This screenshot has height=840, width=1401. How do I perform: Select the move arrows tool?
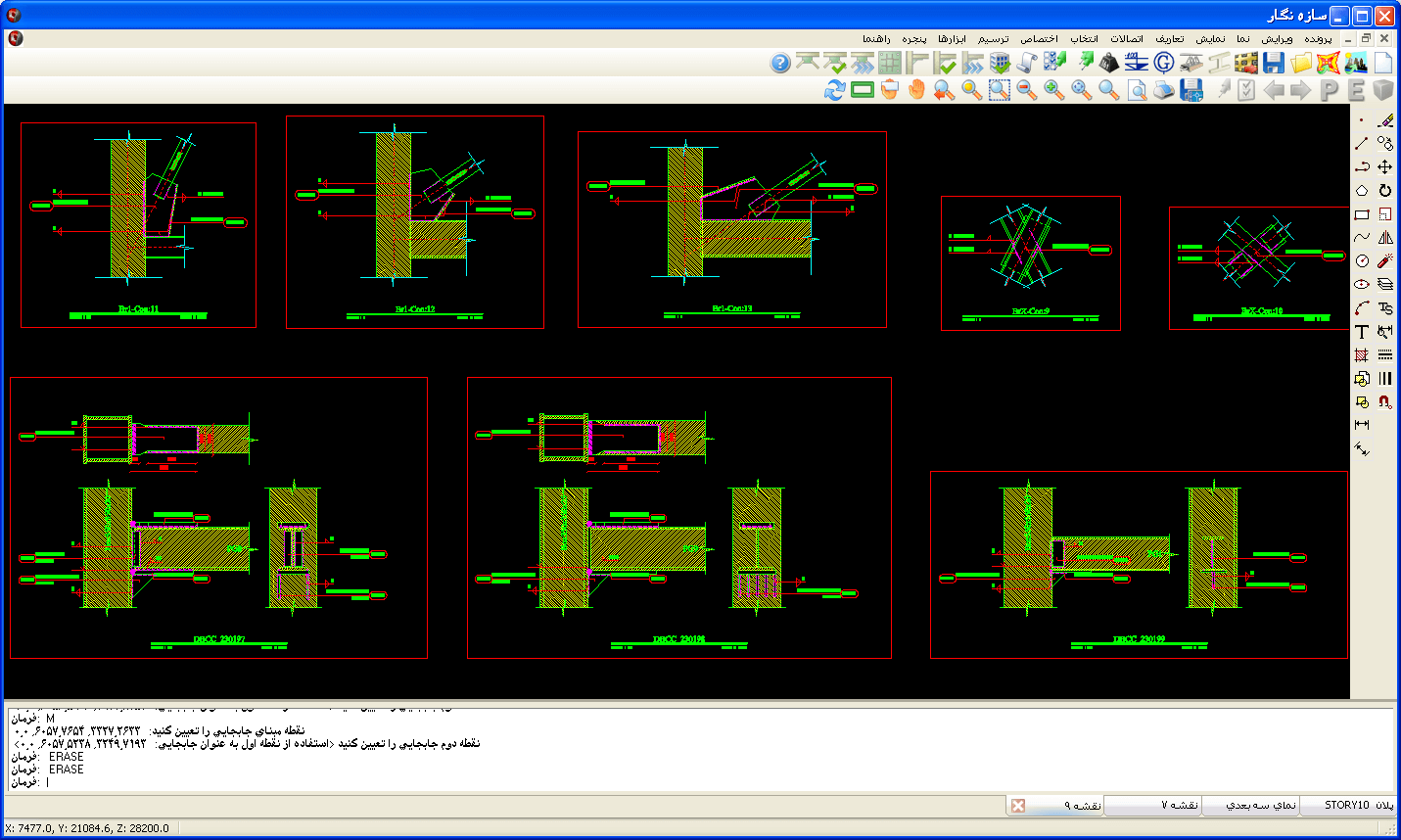click(x=1385, y=167)
